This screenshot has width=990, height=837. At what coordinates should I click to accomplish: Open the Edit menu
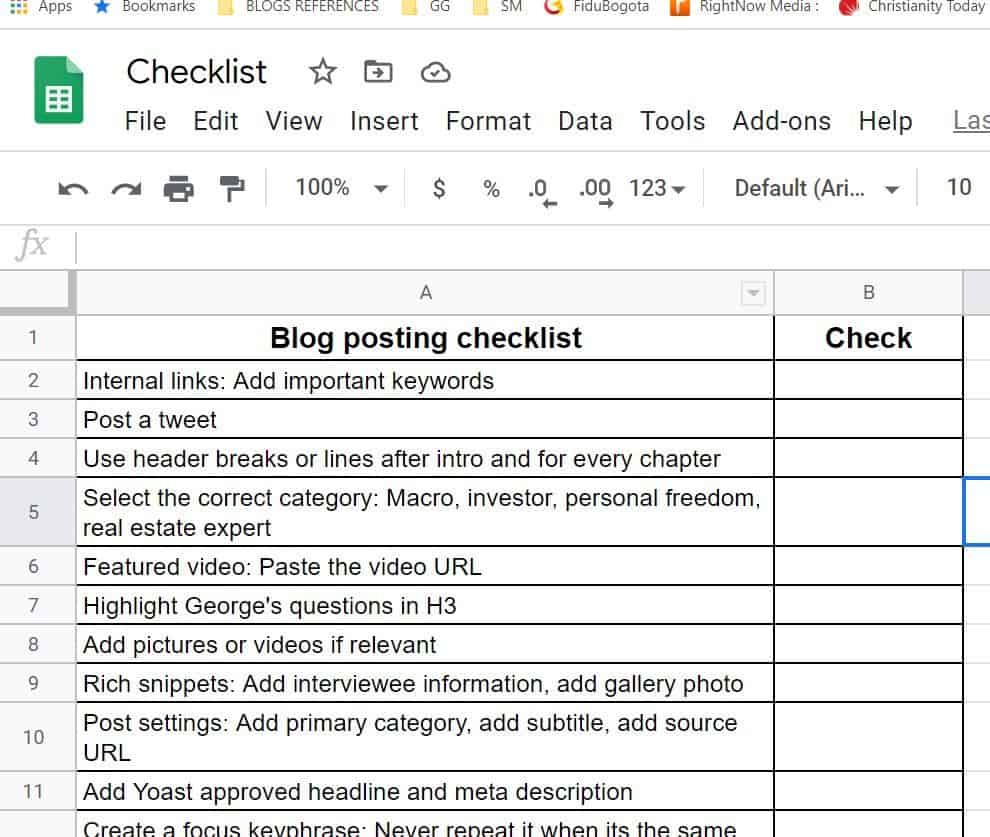(x=215, y=121)
